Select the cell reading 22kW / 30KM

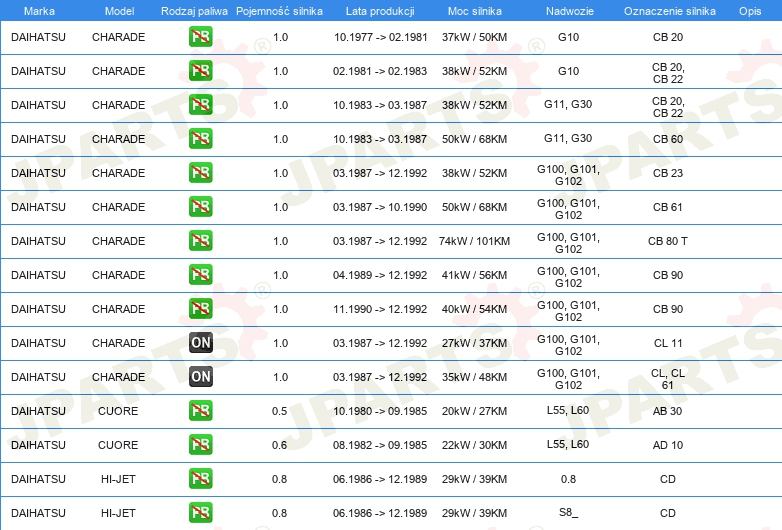coord(474,445)
